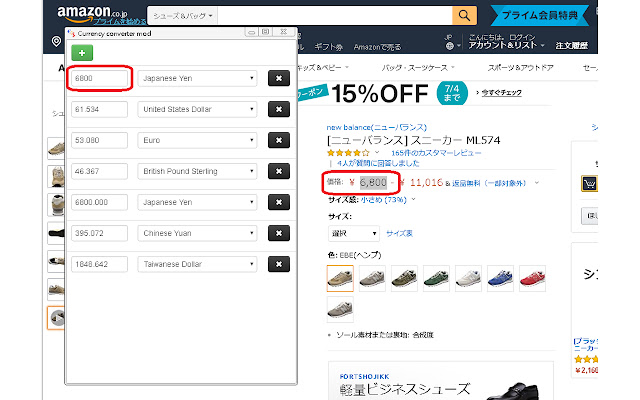
Task: Open the Taiwanese Dollar currency dropdown
Action: pyautogui.click(x=197, y=264)
